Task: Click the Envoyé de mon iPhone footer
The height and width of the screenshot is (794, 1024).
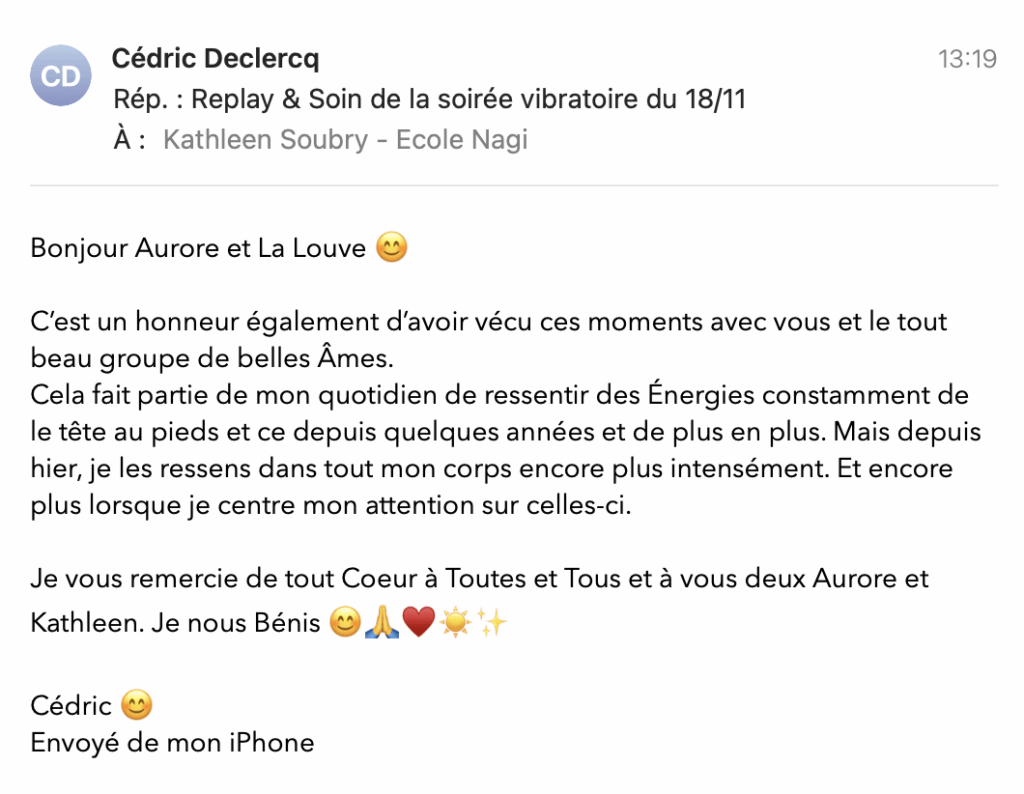Action: pyautogui.click(x=172, y=742)
